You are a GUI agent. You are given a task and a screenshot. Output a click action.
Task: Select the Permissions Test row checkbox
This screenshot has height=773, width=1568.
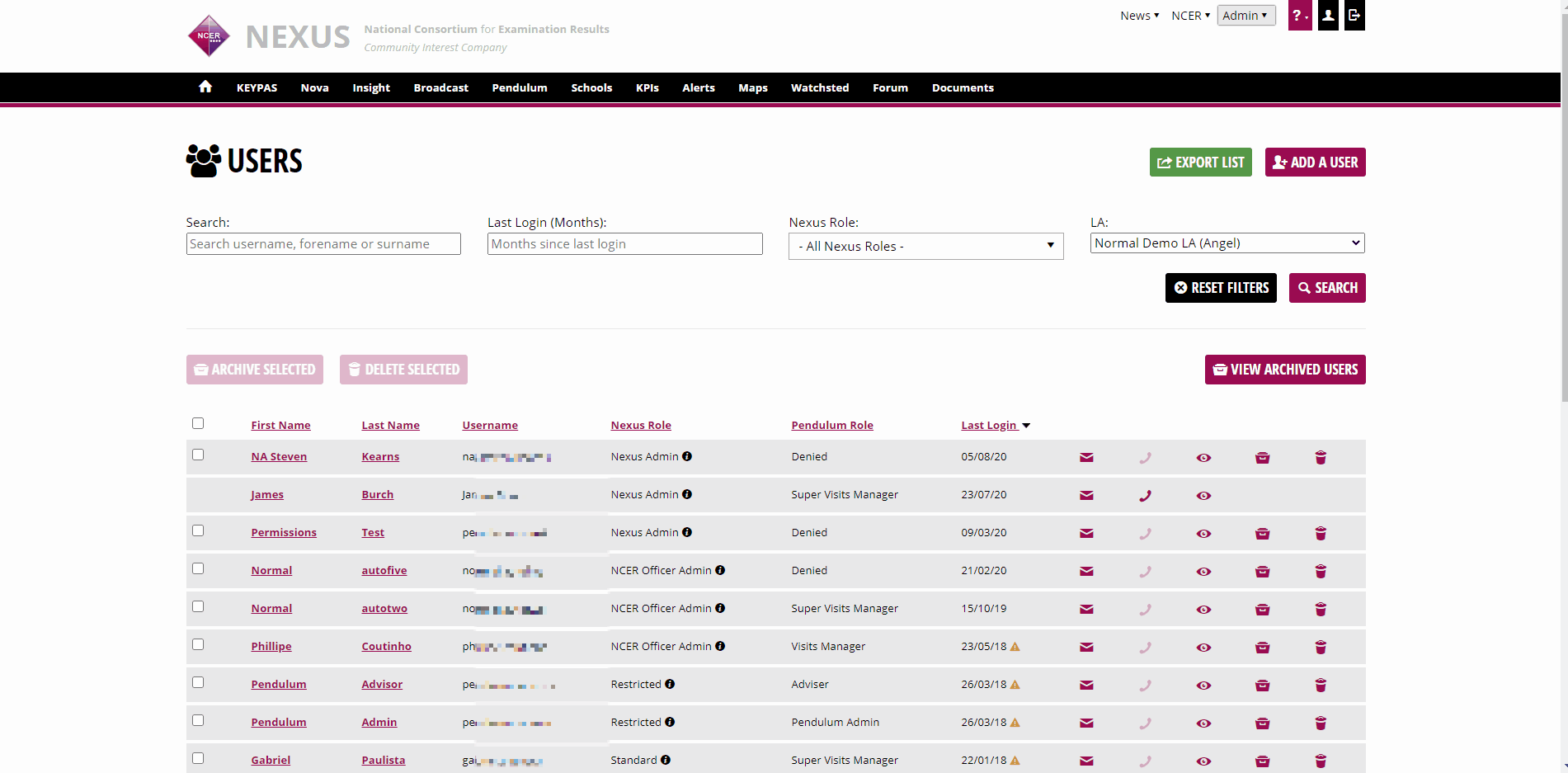point(198,530)
